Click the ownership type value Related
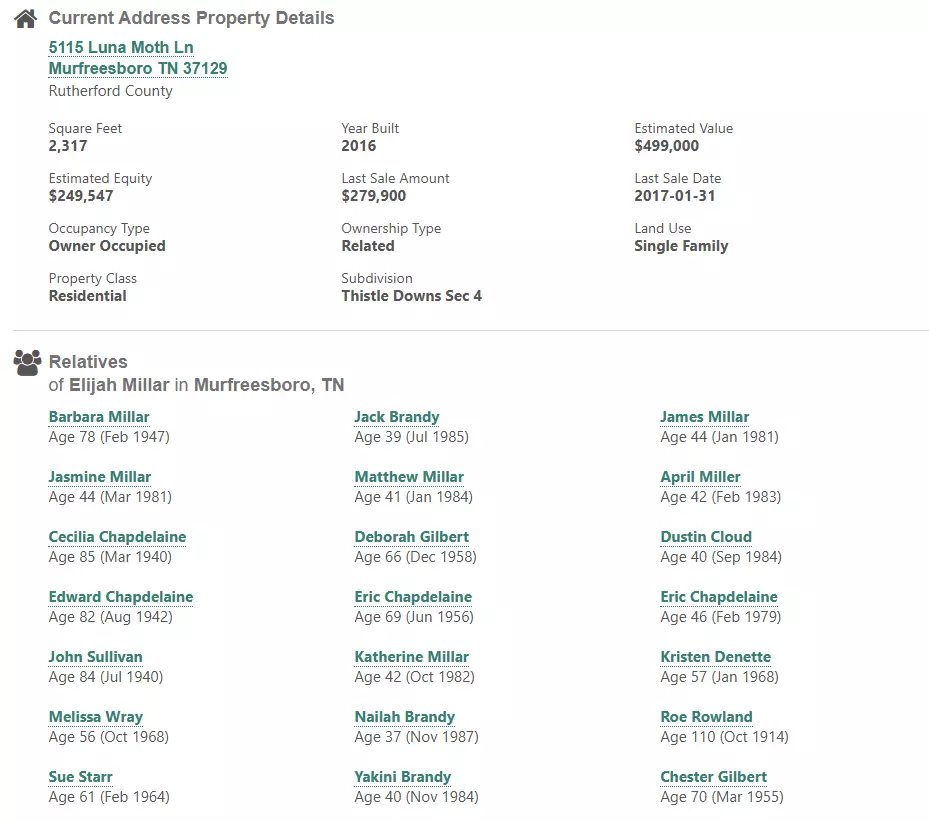 click(x=368, y=246)
